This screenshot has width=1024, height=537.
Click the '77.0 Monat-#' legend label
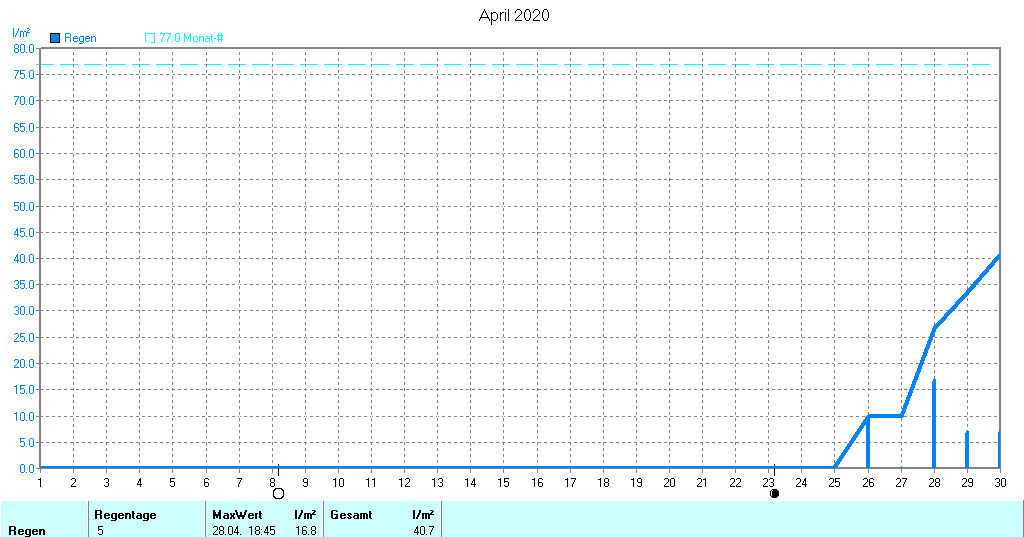point(191,38)
